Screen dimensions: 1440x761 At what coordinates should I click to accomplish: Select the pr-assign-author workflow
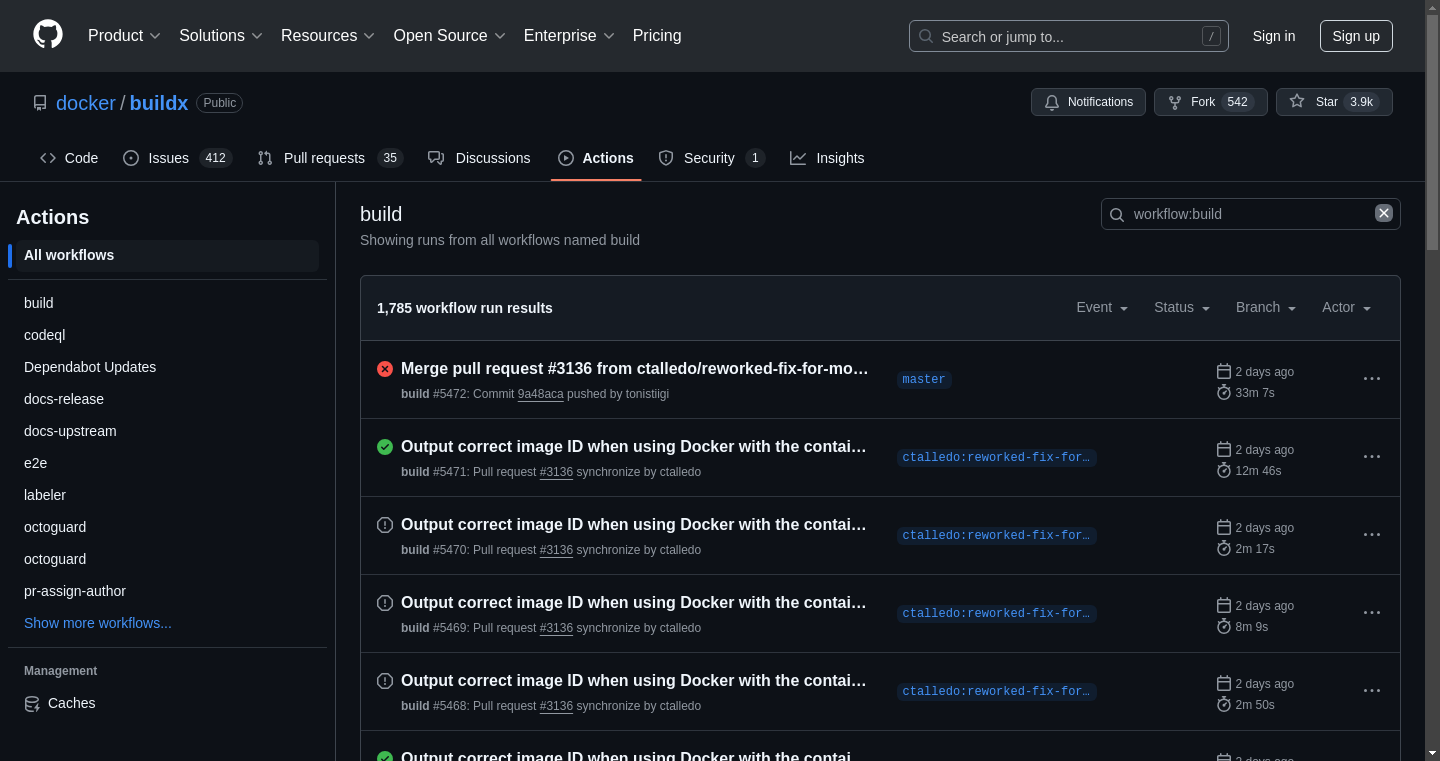[x=167, y=591]
